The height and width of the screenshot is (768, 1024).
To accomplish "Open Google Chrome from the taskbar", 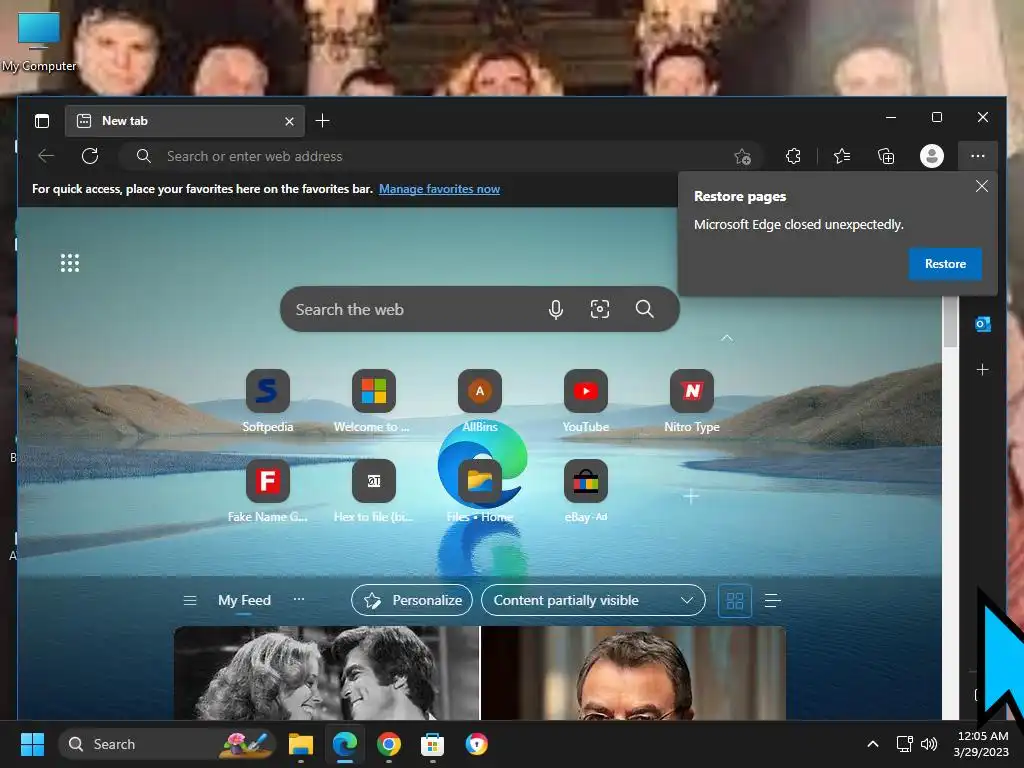I will (389, 744).
